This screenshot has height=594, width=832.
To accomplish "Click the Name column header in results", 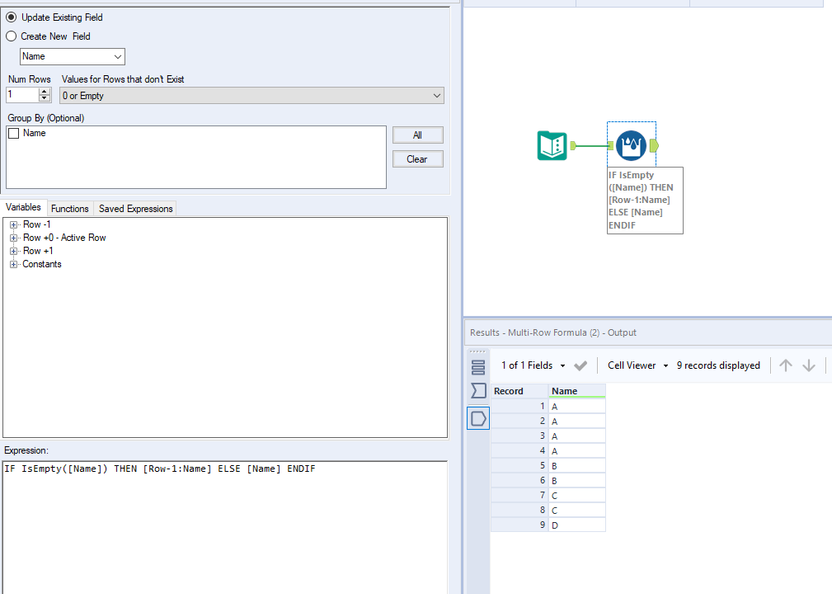I will point(577,391).
